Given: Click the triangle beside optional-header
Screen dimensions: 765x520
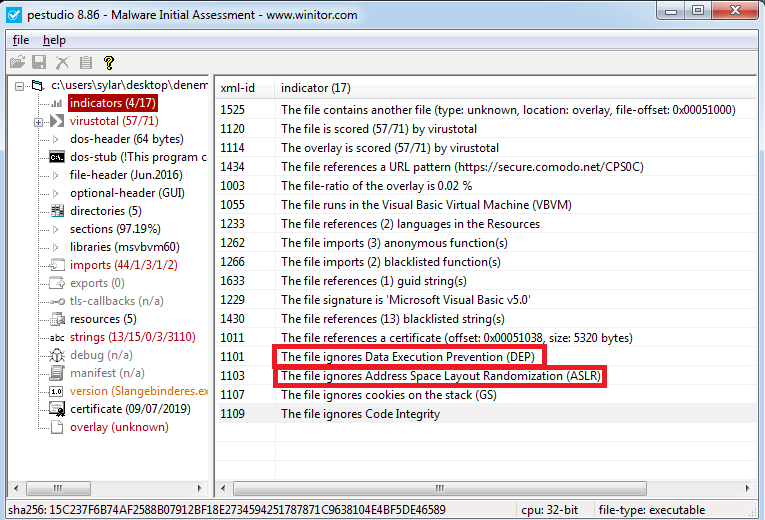Looking at the screenshot, I should point(56,193).
